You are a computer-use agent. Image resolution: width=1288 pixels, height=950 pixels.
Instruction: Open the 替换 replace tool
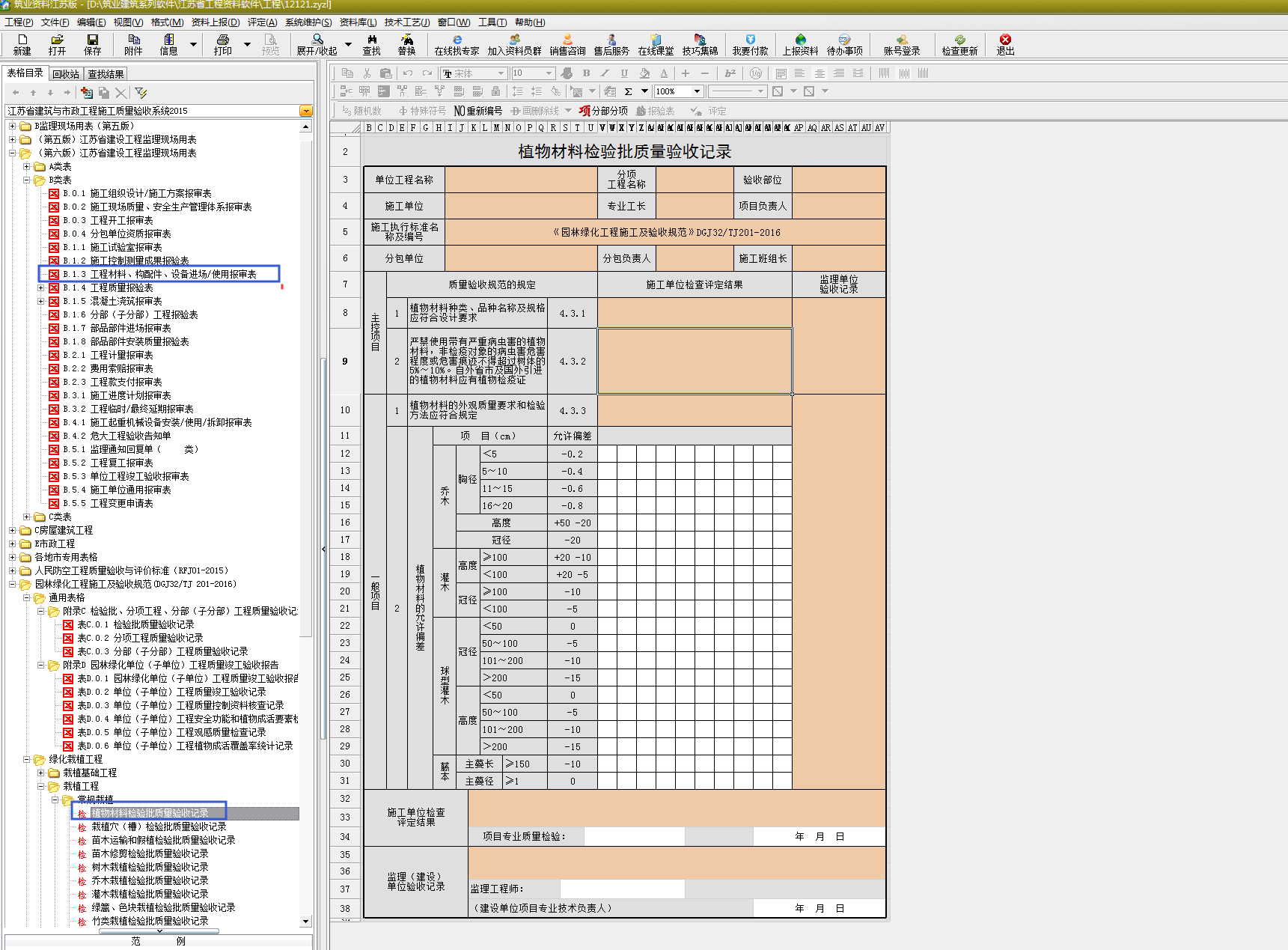[x=407, y=45]
